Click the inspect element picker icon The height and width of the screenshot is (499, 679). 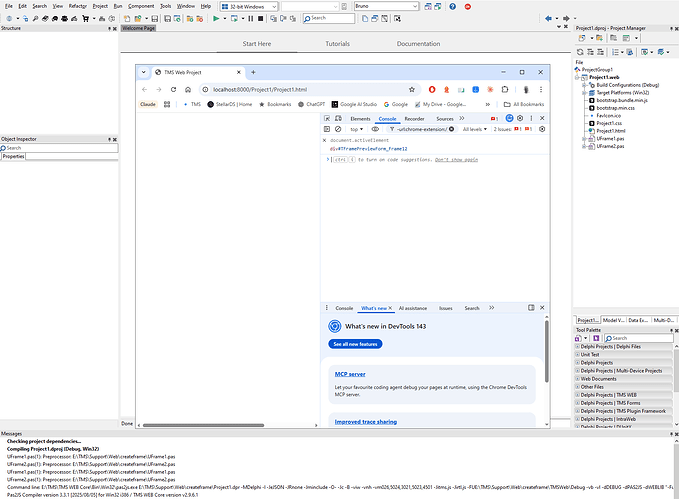[x=328, y=118]
